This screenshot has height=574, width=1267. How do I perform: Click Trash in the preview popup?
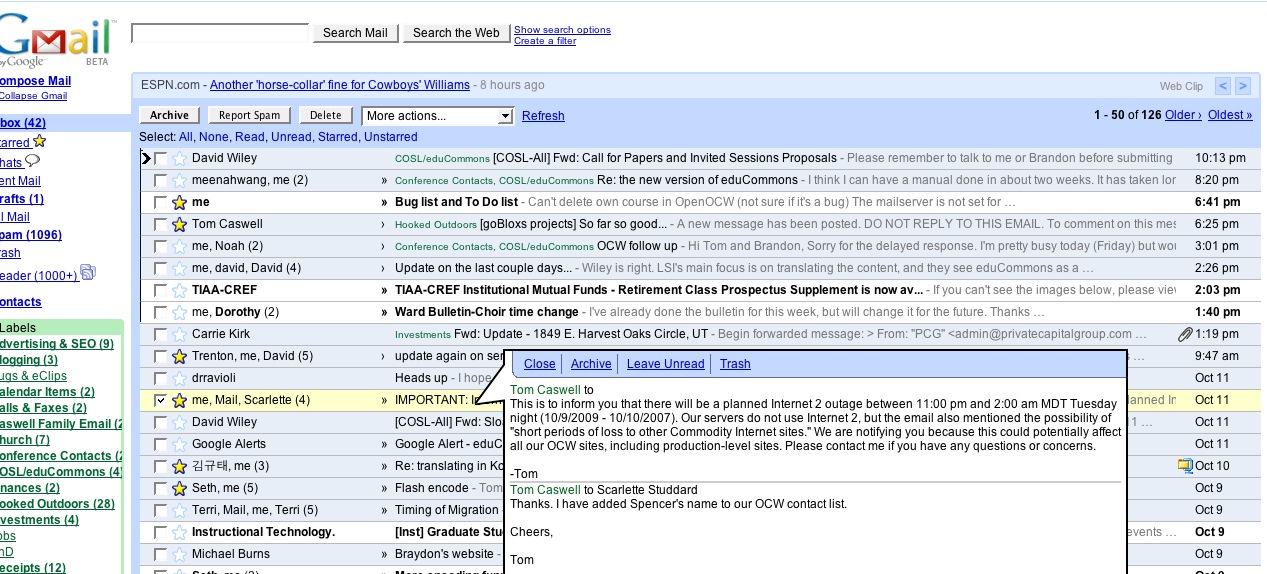tap(735, 364)
